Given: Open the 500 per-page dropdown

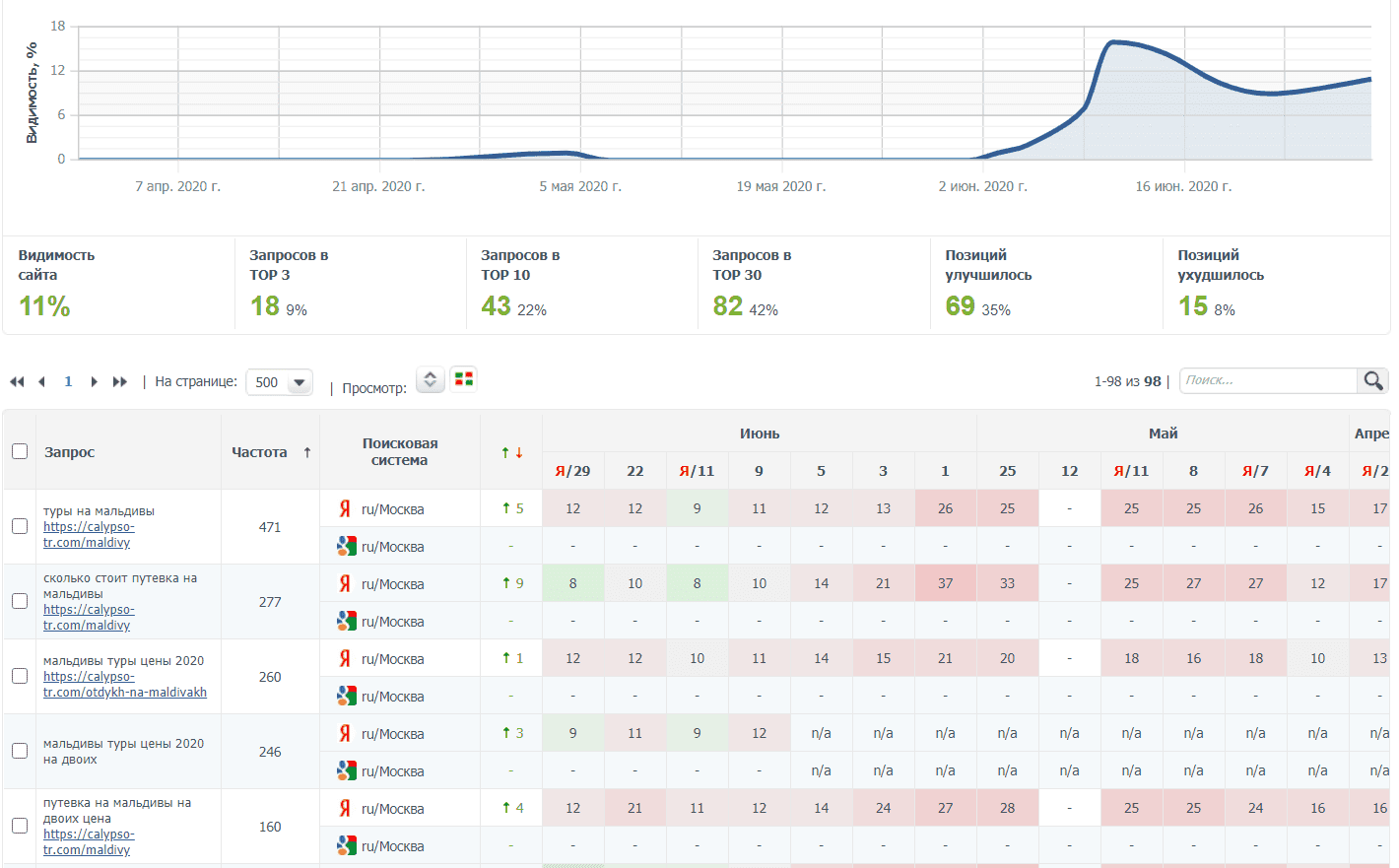Looking at the screenshot, I should pos(279,382).
